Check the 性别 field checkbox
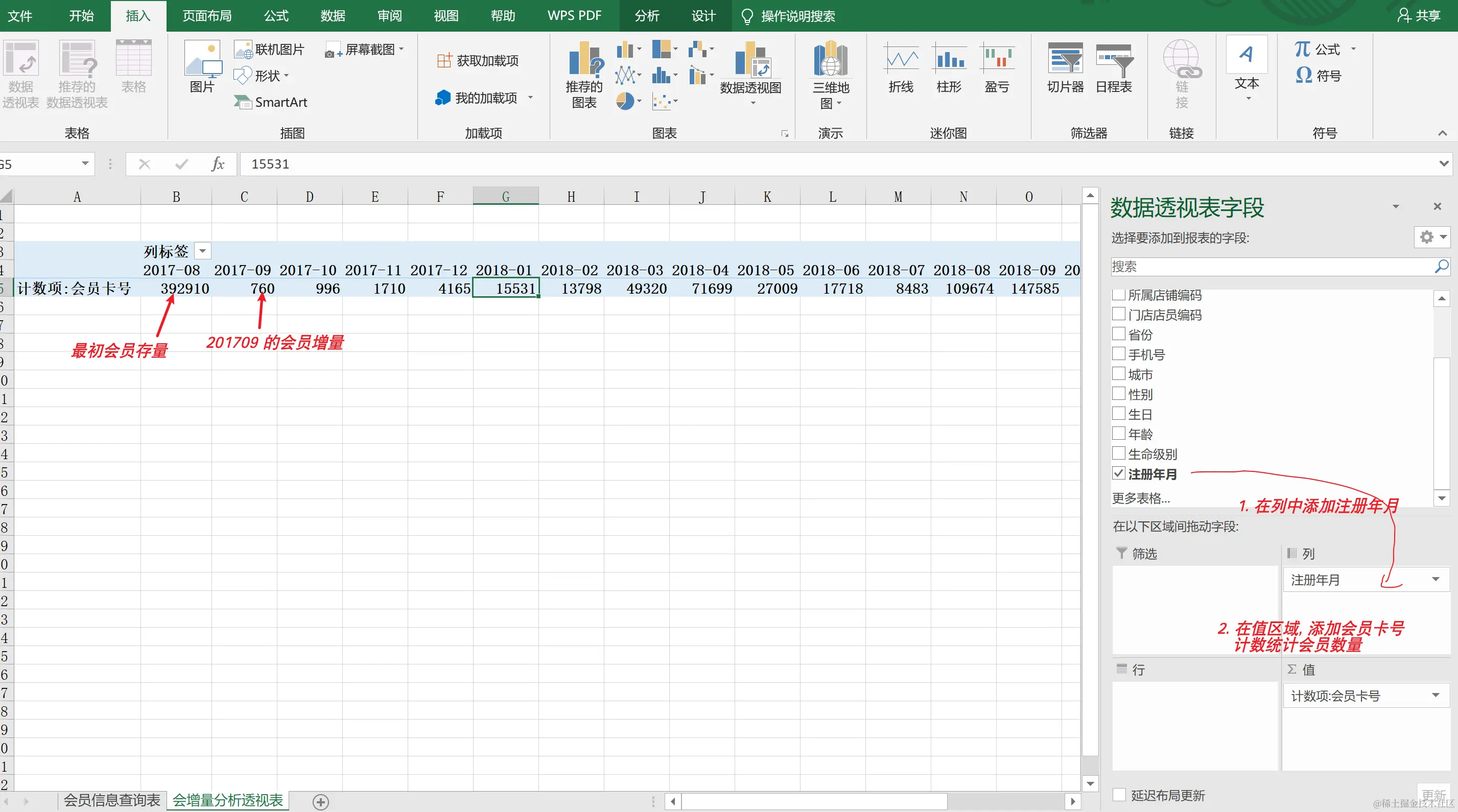This screenshot has width=1458, height=812. [1118, 393]
